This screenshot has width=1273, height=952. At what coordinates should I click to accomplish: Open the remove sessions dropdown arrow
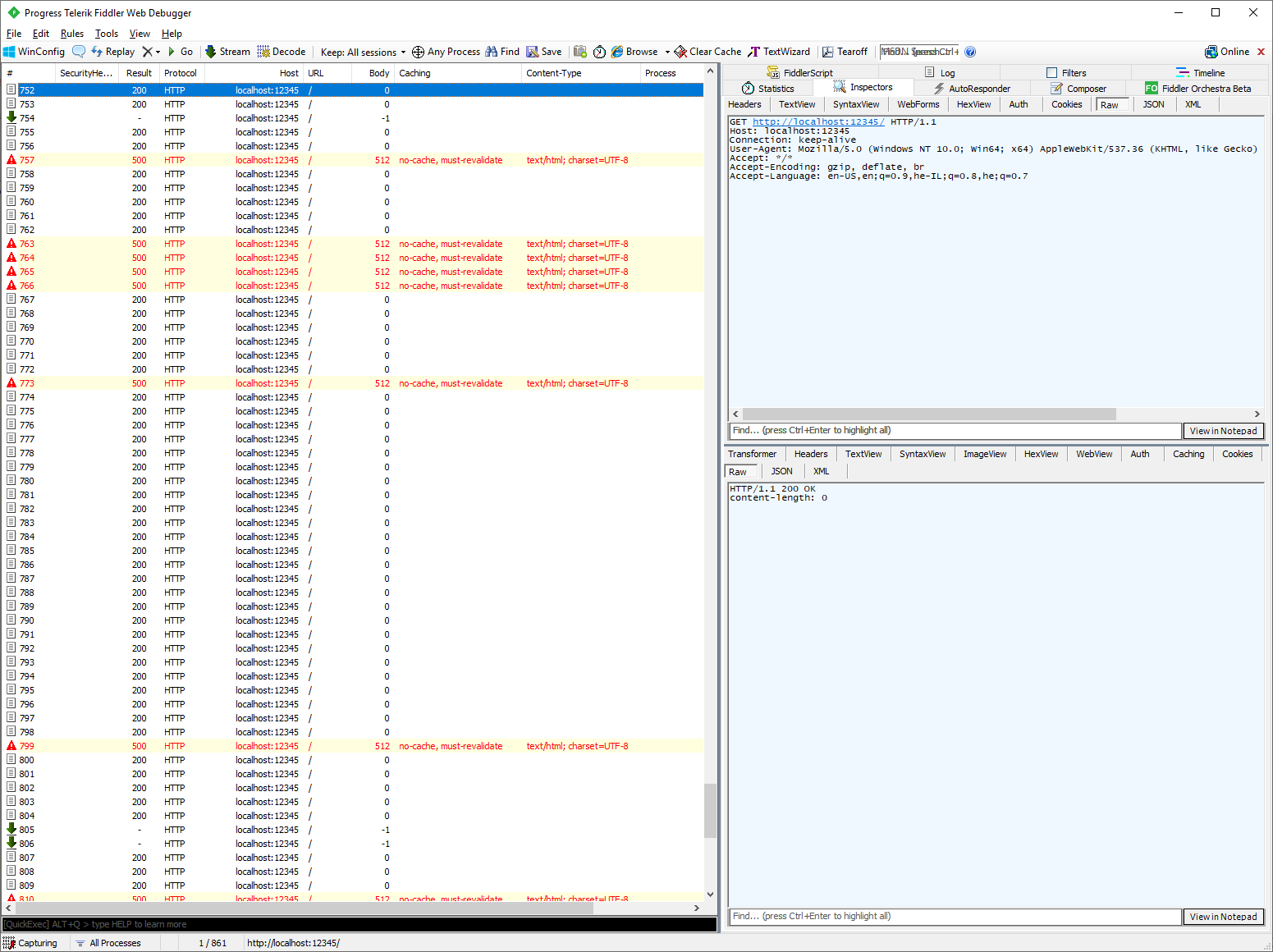(158, 51)
